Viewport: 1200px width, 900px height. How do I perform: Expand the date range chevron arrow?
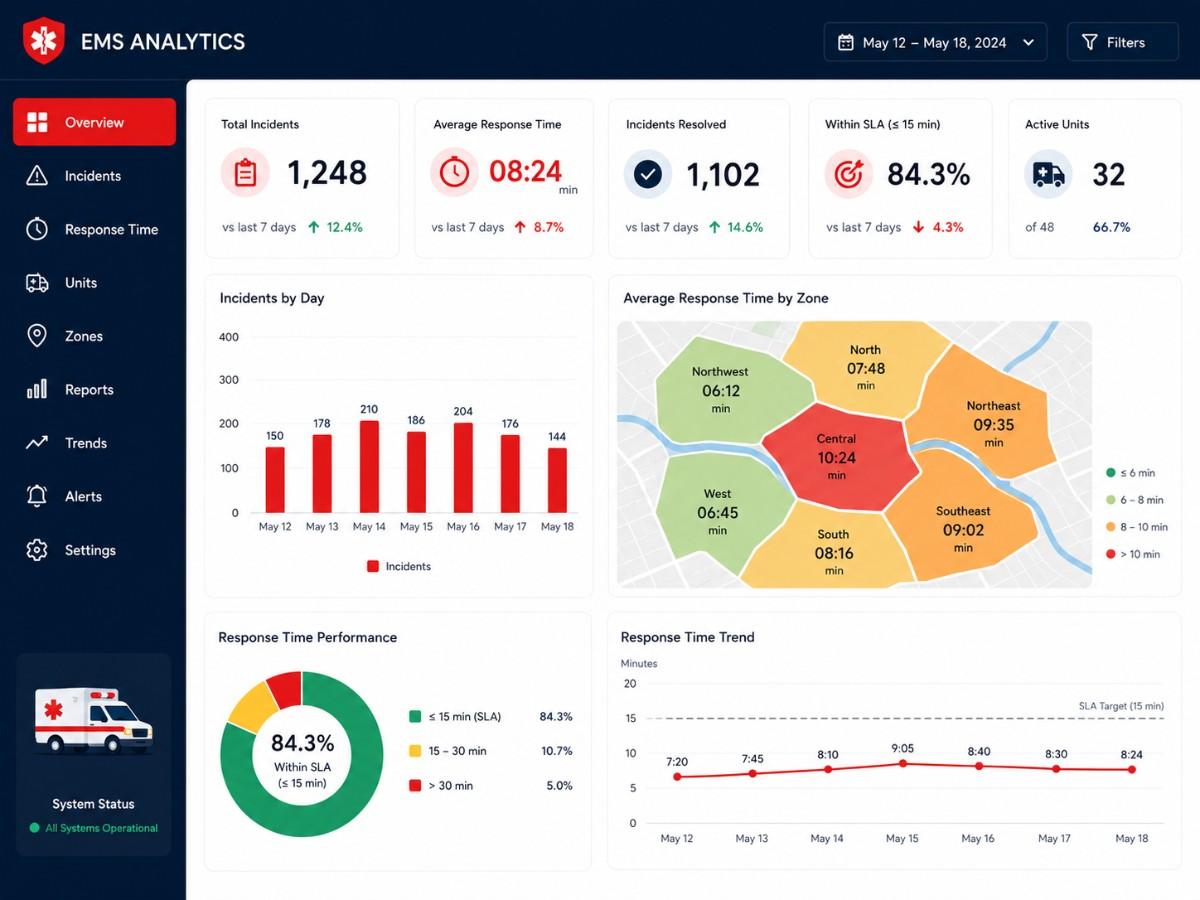tap(1027, 43)
